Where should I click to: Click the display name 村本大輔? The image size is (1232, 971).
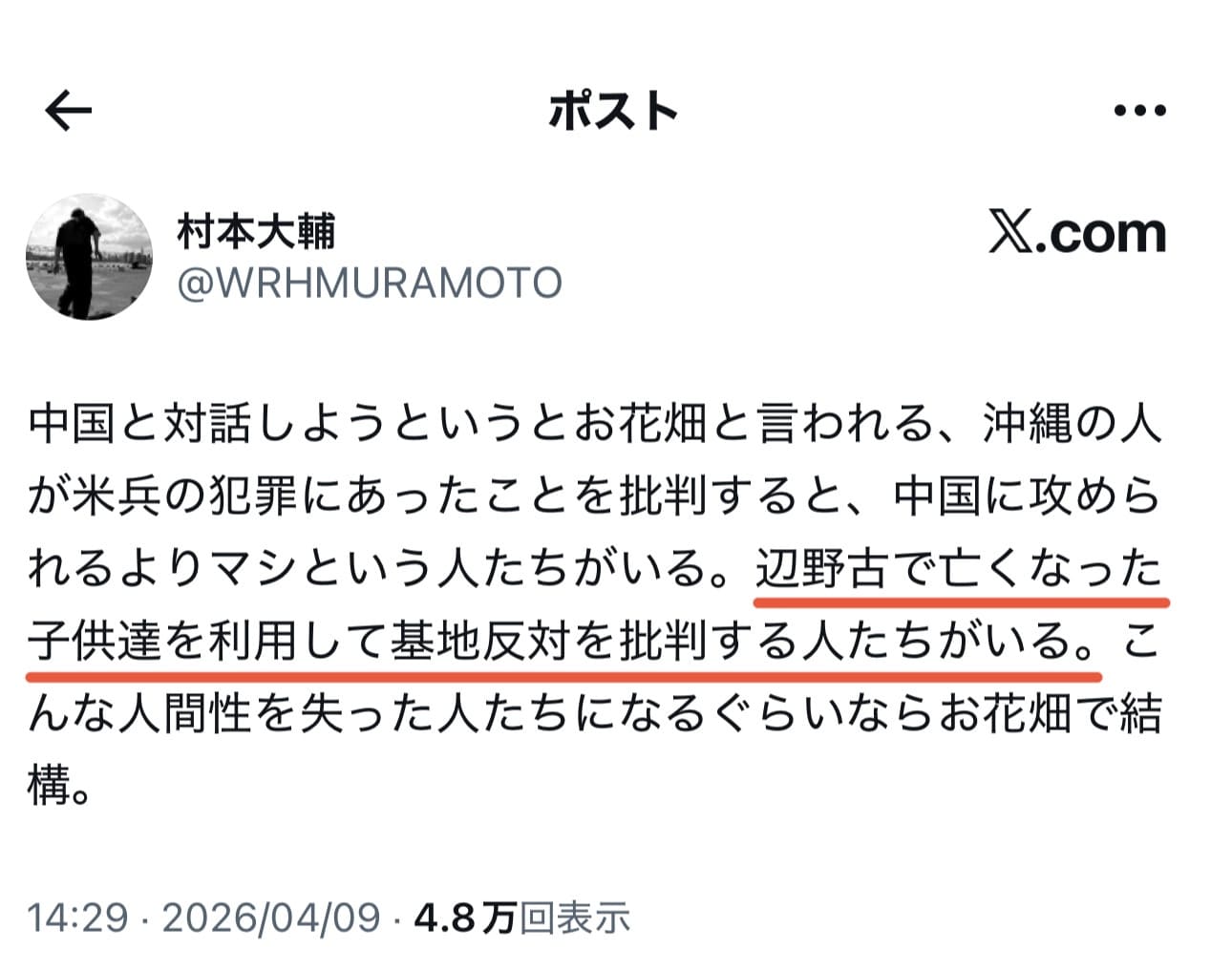pyautogui.click(x=257, y=231)
